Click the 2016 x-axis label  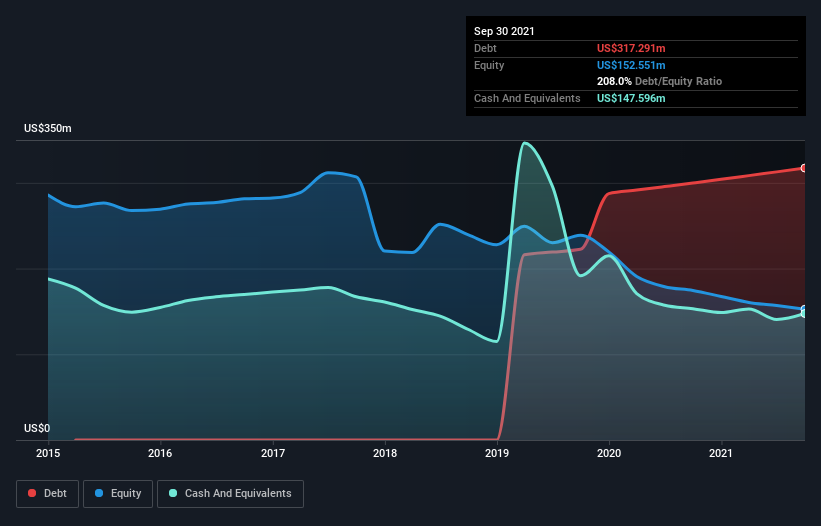point(160,453)
